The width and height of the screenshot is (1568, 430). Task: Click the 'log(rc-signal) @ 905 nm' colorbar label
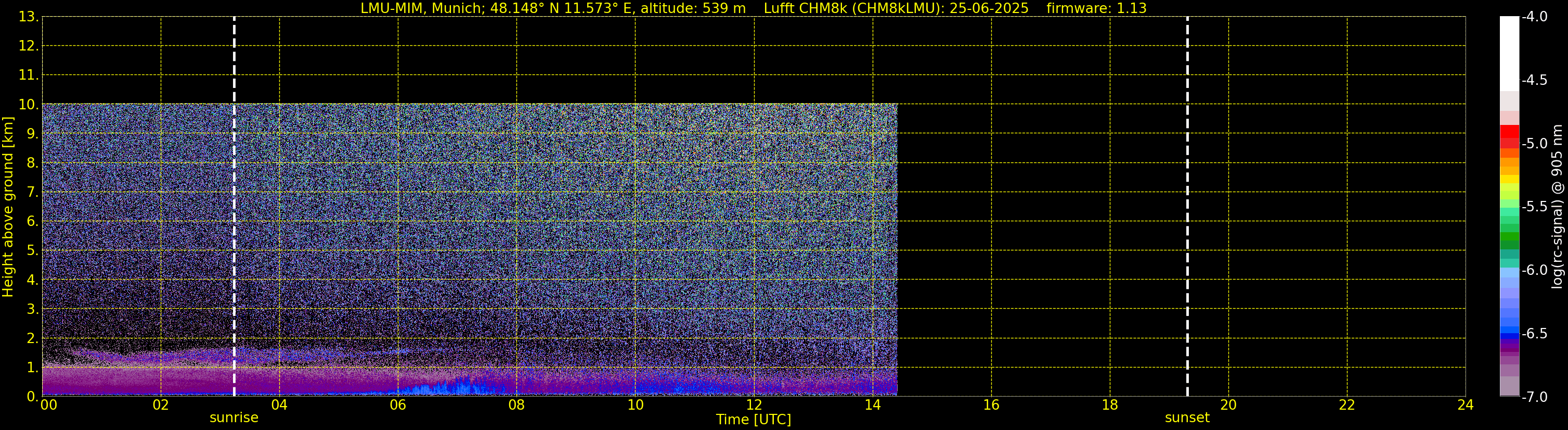[1557, 207]
